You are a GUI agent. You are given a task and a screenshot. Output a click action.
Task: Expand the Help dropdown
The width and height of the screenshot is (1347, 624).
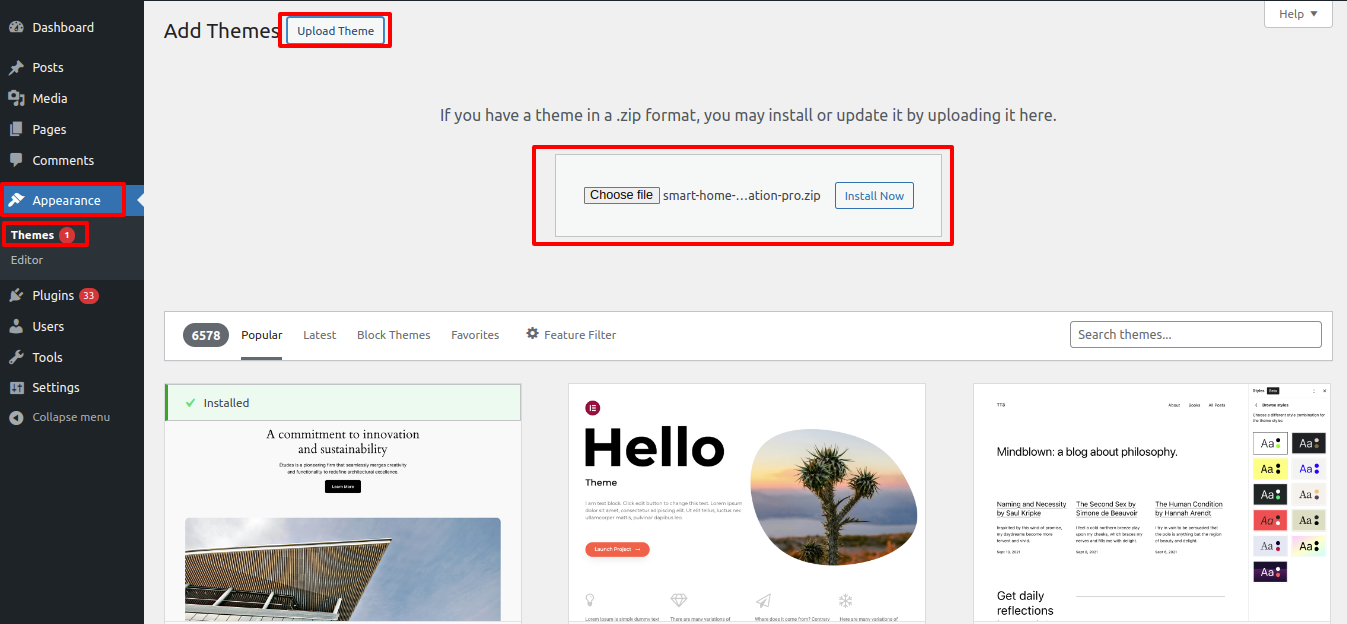point(1298,13)
